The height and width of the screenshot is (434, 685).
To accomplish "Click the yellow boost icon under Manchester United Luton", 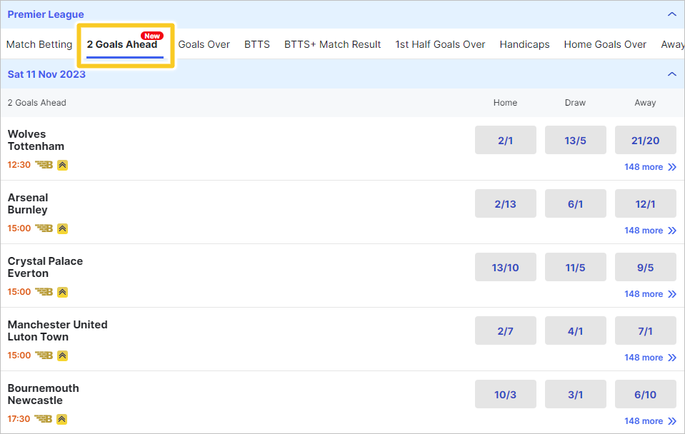I will tap(62, 355).
